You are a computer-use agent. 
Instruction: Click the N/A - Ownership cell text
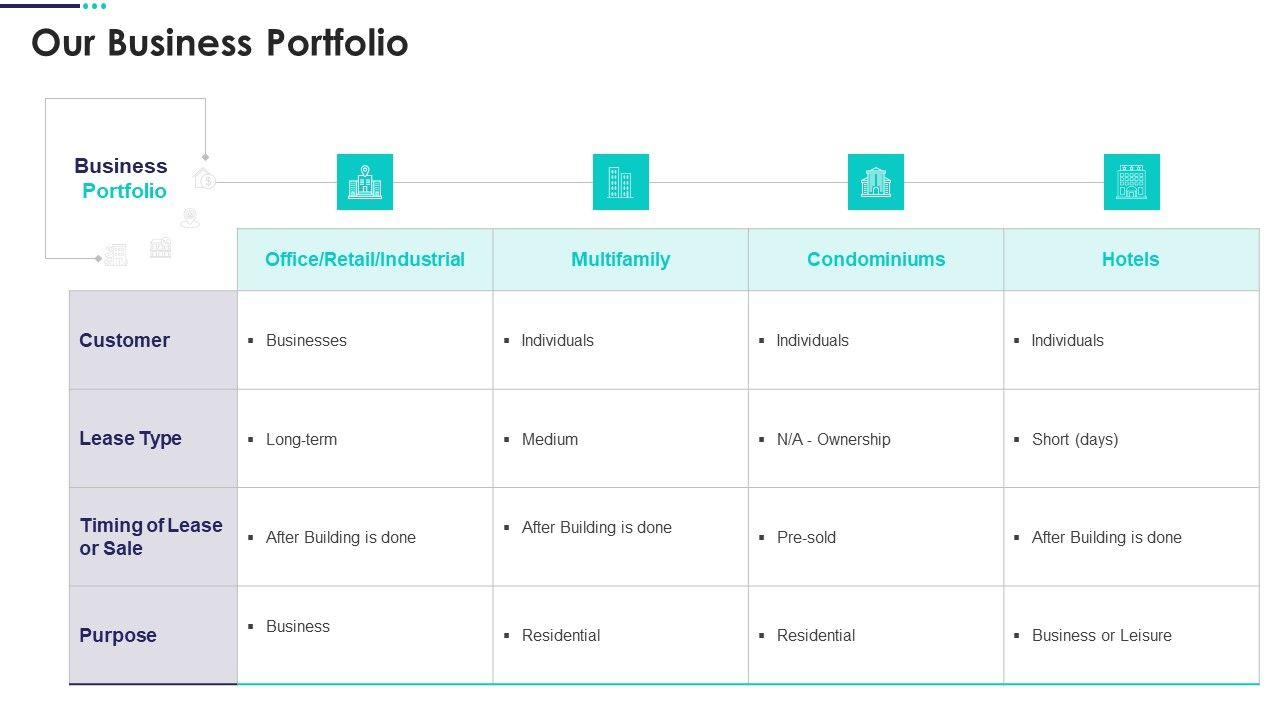pos(833,439)
